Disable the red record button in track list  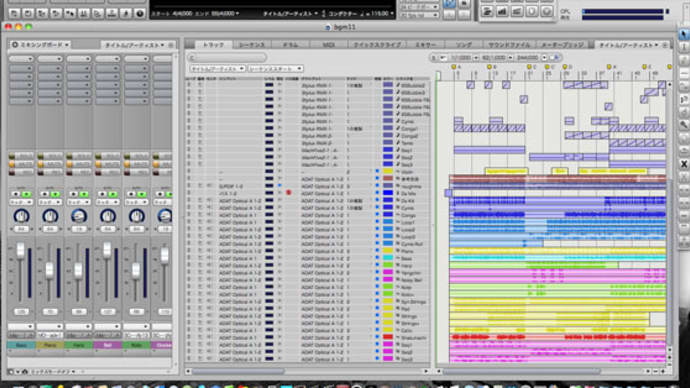tap(289, 192)
